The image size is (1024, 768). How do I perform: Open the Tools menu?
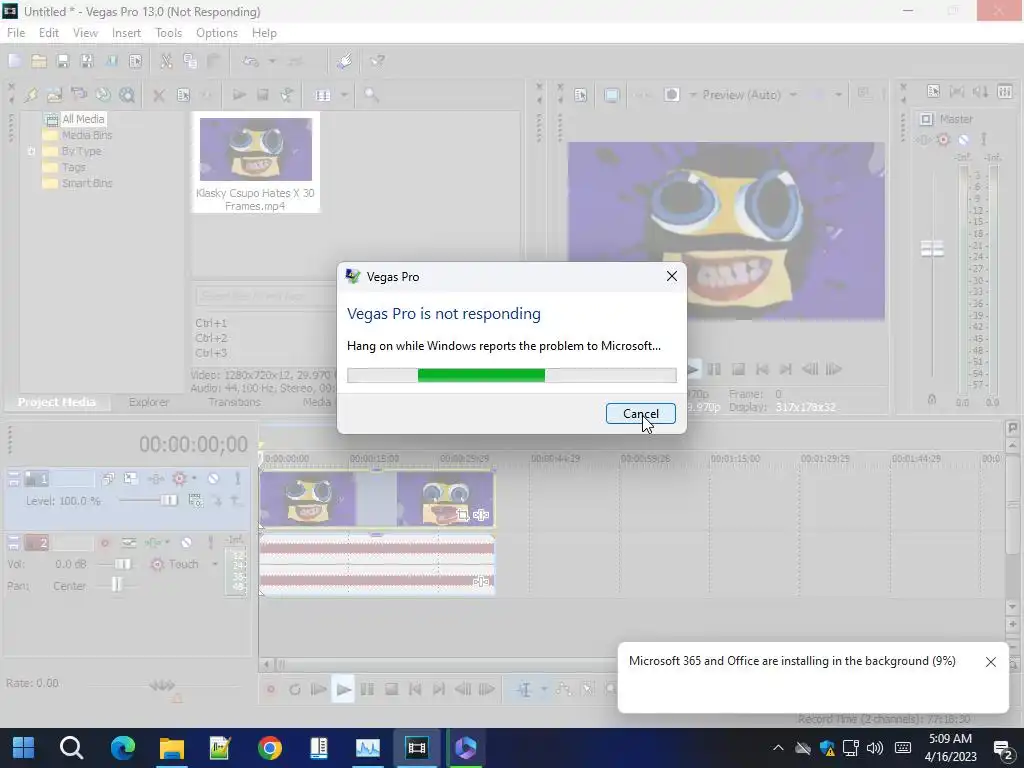click(x=168, y=33)
